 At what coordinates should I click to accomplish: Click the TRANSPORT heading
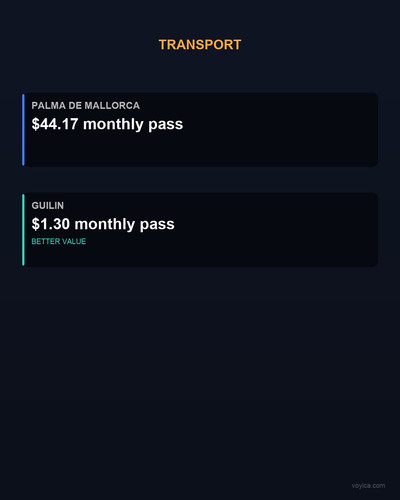pos(200,45)
